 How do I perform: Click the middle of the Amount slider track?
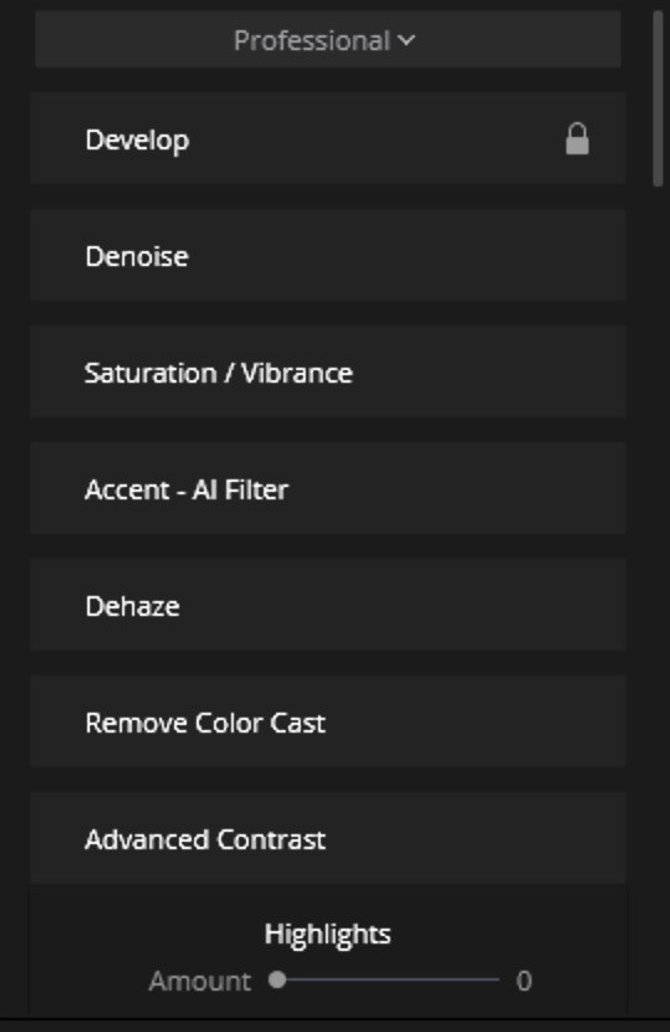point(388,980)
